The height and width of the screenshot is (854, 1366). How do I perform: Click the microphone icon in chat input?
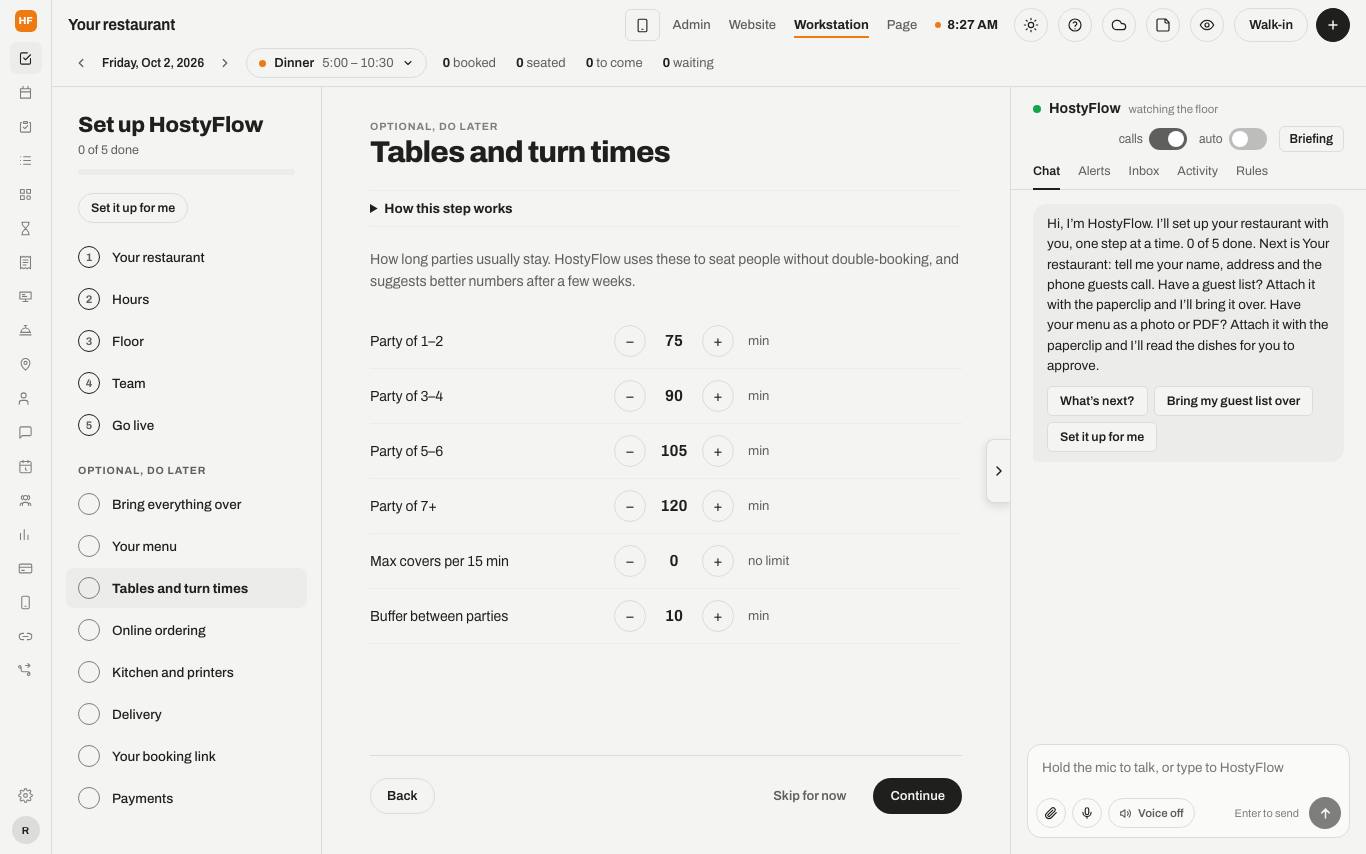coord(1087,813)
